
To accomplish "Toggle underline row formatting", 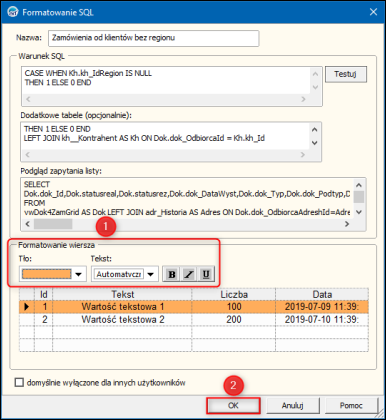I will tap(206, 274).
